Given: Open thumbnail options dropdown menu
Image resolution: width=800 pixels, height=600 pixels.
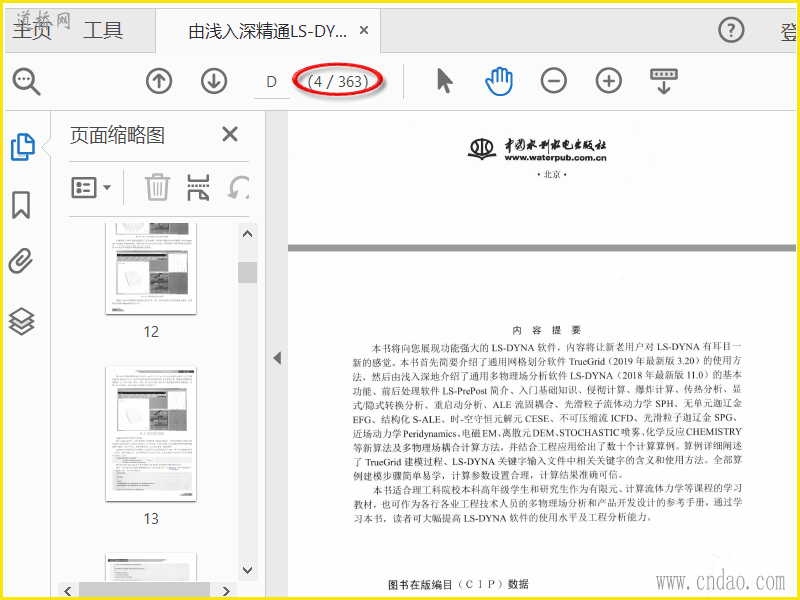Looking at the screenshot, I should (x=91, y=188).
